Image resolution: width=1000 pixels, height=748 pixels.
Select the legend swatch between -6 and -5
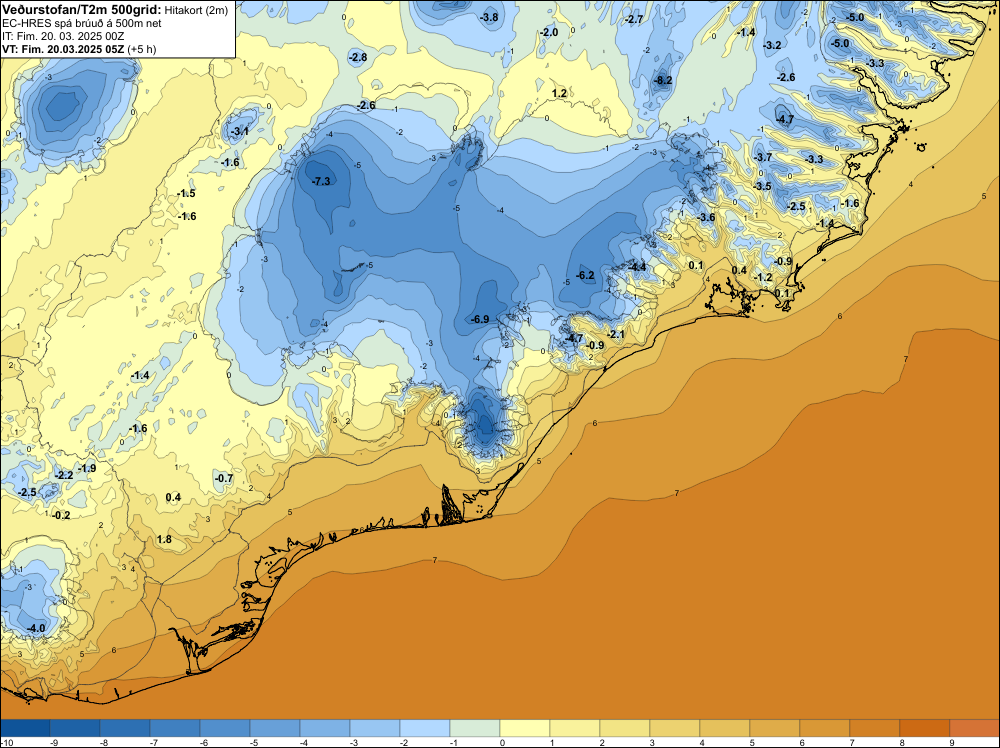(x=224, y=728)
